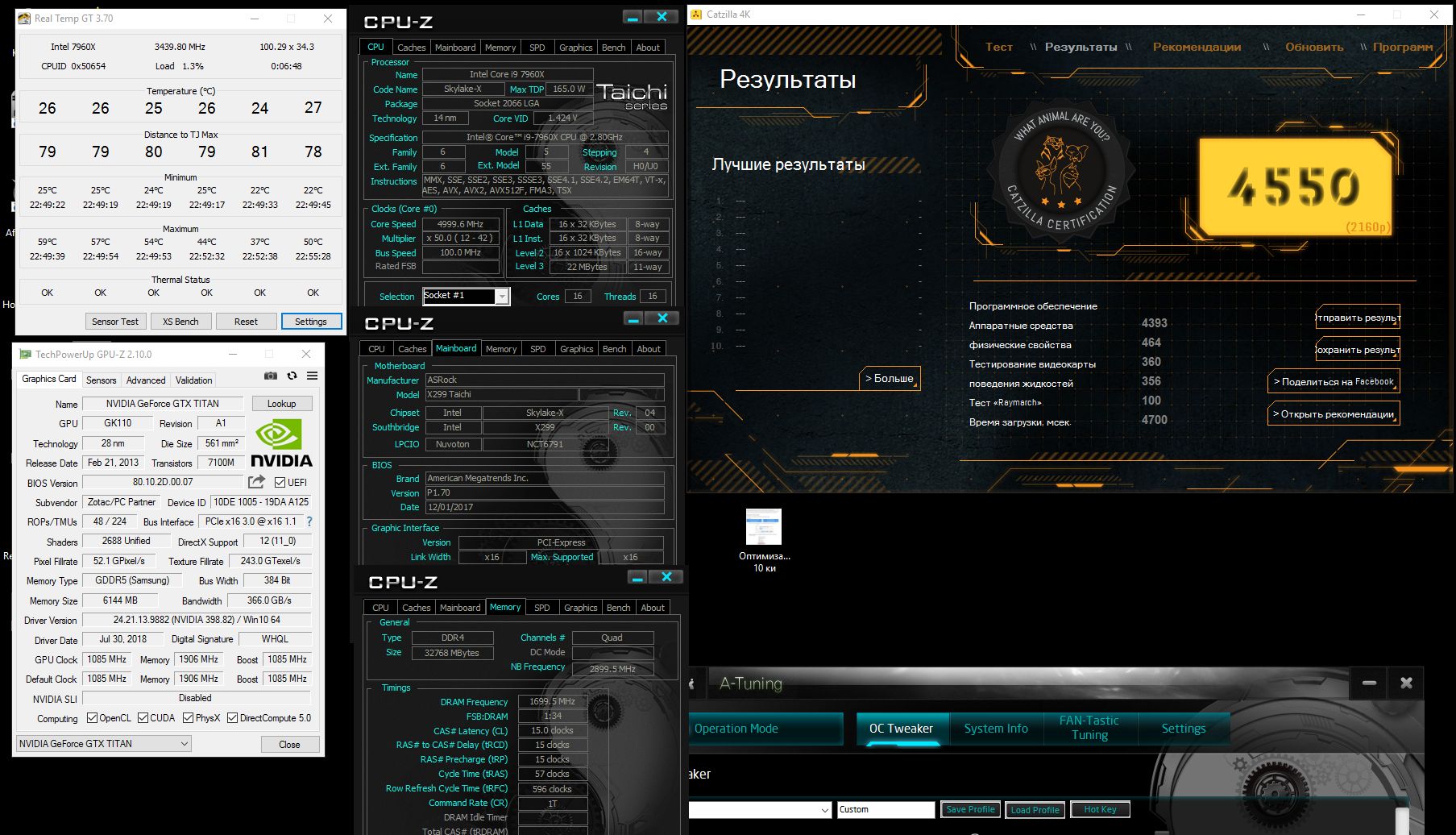Viewport: 1456px width, 835px height.
Task: Click the NVIDIA logo in GPU-Z
Action: 281,444
